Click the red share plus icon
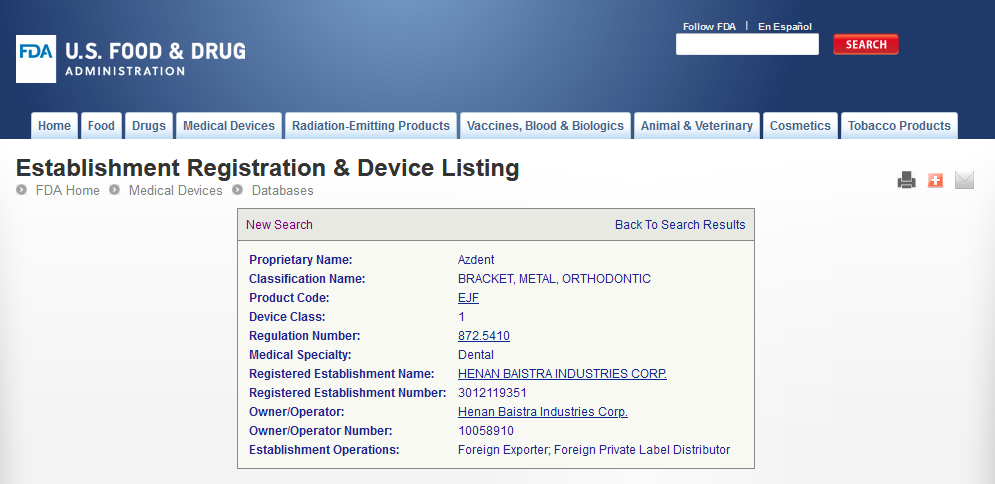995x484 pixels. (x=935, y=181)
